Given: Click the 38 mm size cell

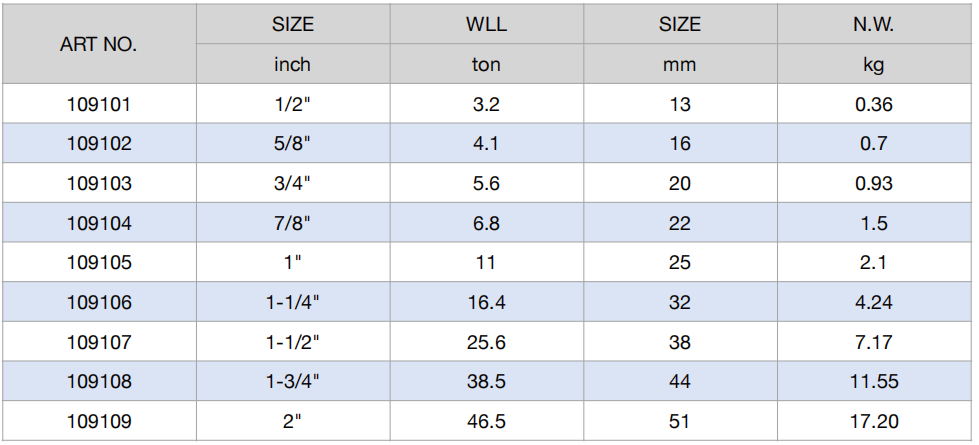Looking at the screenshot, I should 680,342.
